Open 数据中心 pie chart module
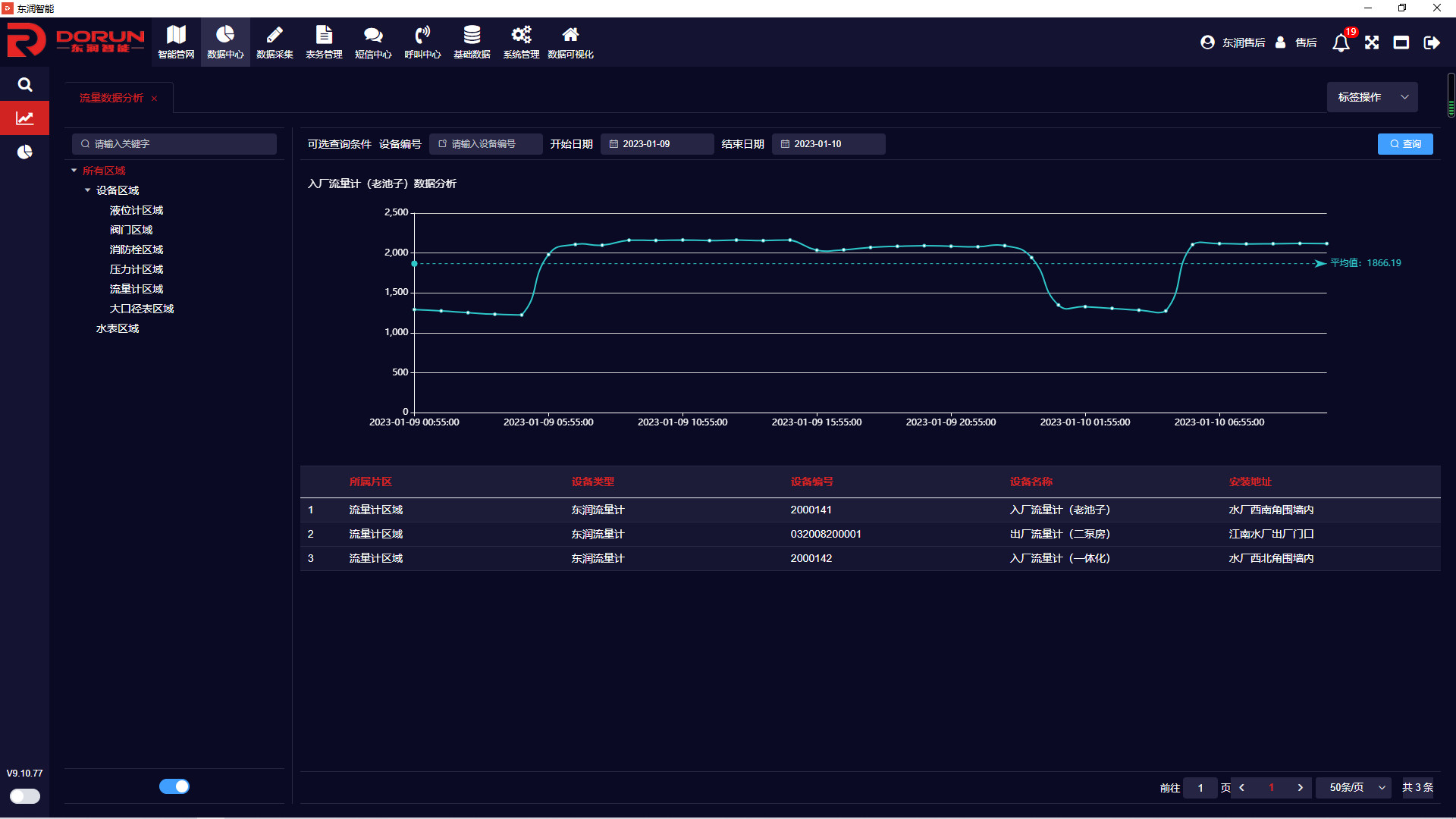1456x819 pixels. (225, 42)
